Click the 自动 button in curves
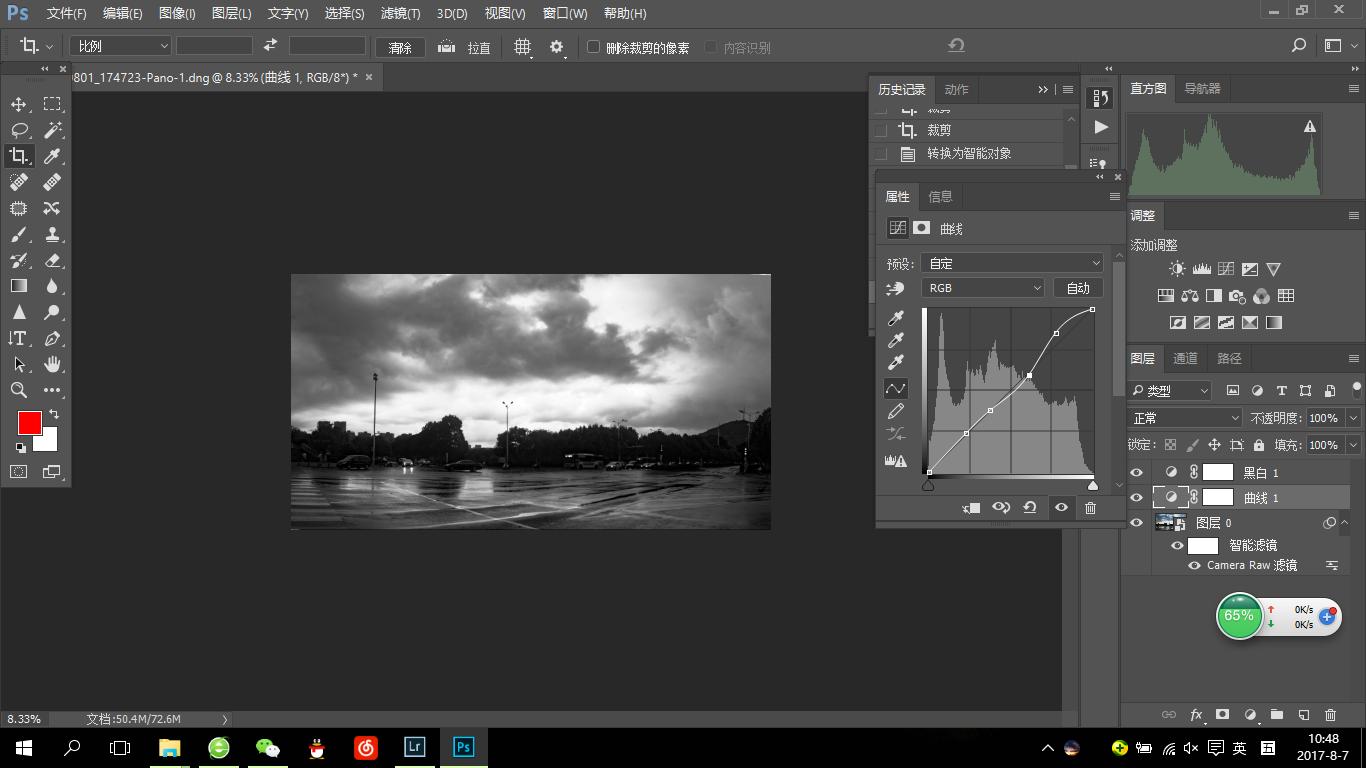 [1078, 288]
